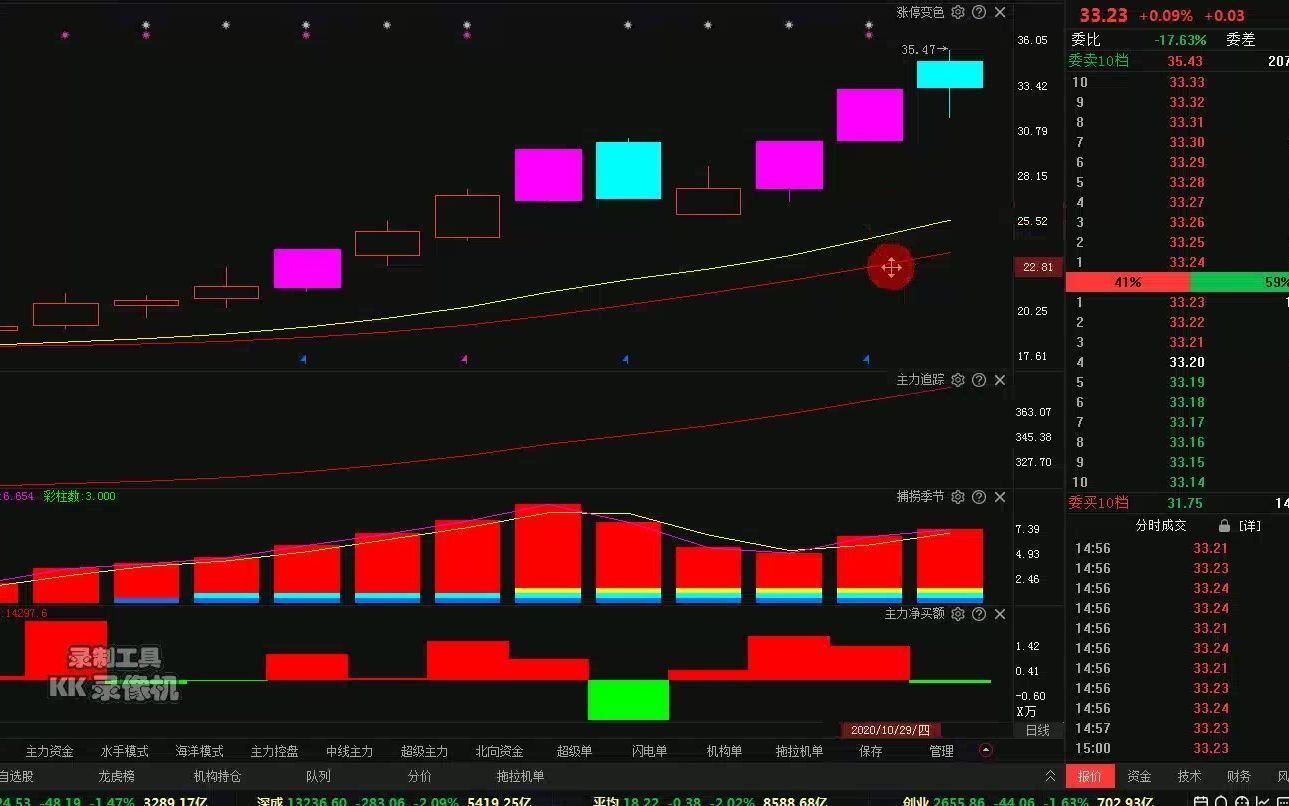Viewport: 1289px width, 806px height.
Task: Select the 机构单 indicator tab
Action: coord(725,751)
